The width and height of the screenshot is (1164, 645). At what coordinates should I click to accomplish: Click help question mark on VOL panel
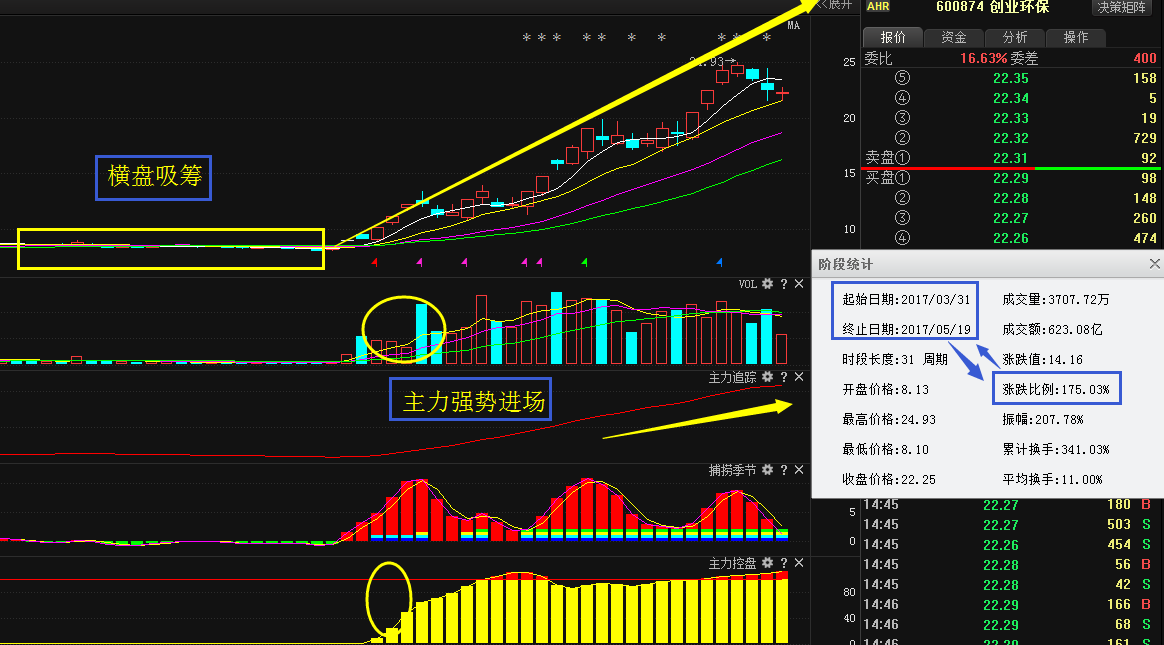(x=783, y=284)
